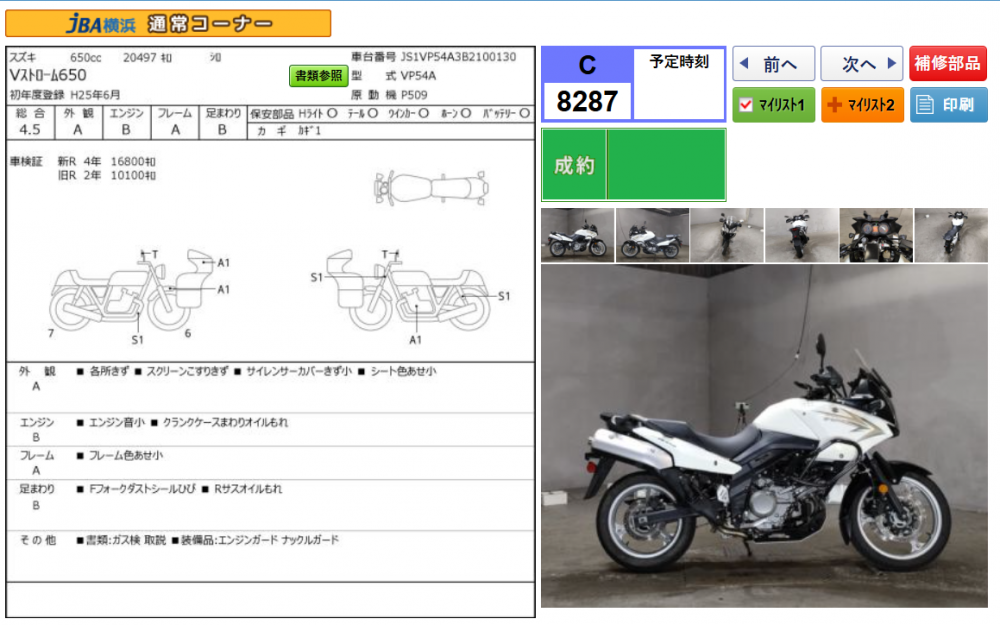Click the chassis number JS1VP54A3B2100130

[458, 57]
